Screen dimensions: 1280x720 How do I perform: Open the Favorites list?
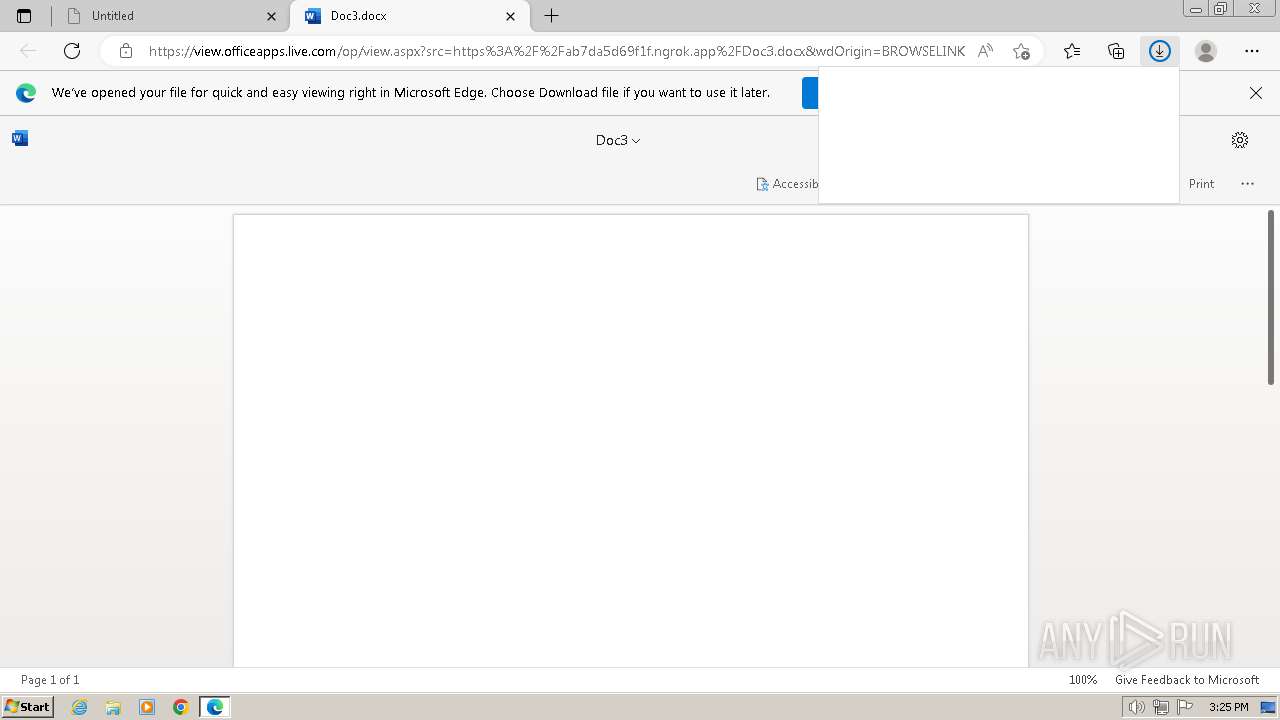coord(1072,51)
